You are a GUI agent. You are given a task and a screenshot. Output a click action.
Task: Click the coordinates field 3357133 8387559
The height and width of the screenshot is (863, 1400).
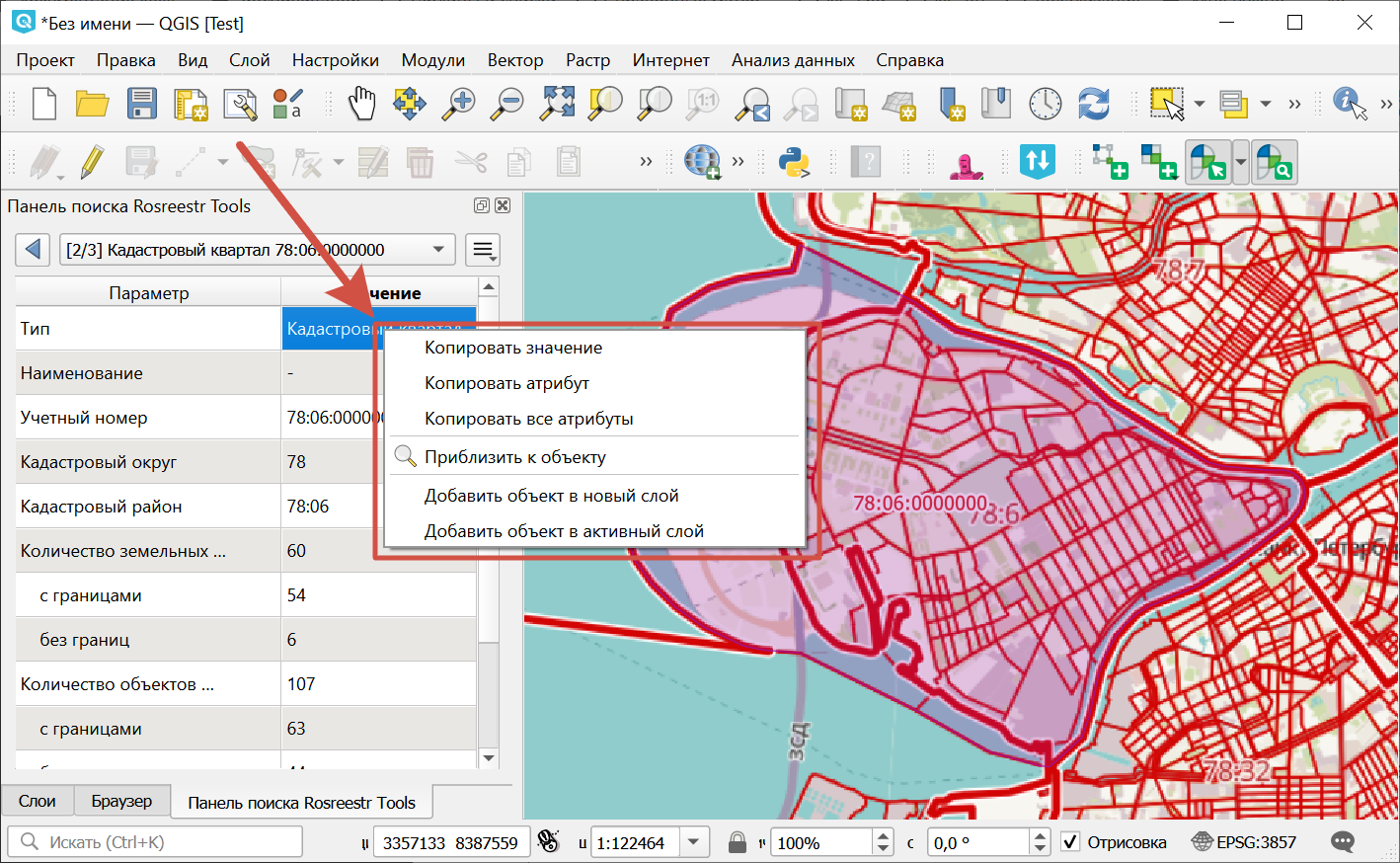(x=450, y=842)
